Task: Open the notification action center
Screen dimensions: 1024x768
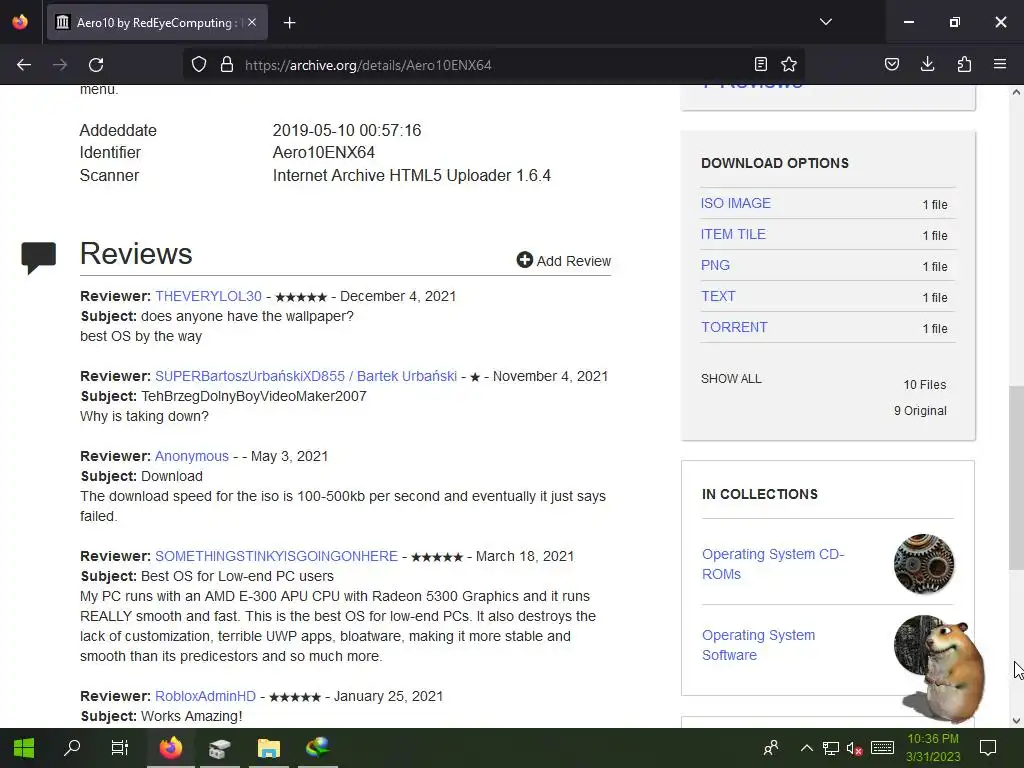Action: click(988, 748)
